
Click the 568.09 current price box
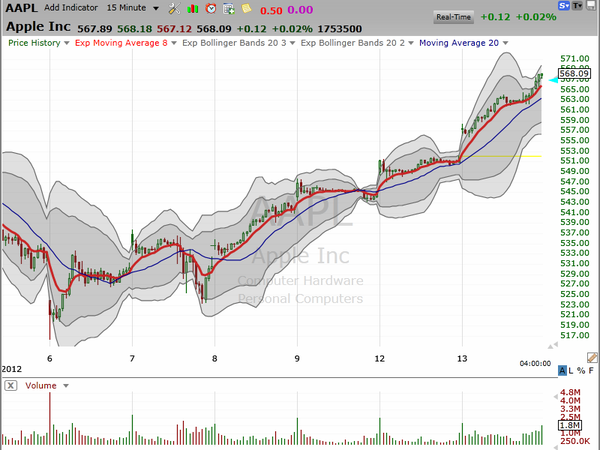point(574,73)
